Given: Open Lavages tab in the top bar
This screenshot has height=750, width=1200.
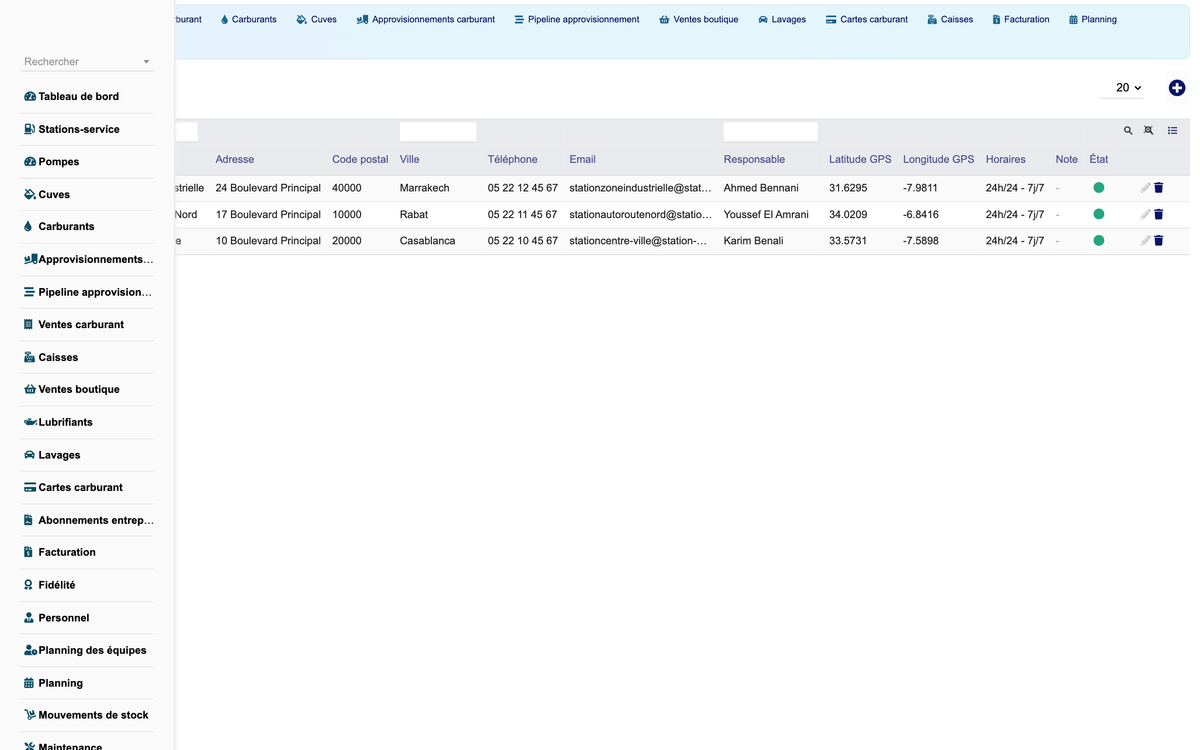Looking at the screenshot, I should (782, 19).
